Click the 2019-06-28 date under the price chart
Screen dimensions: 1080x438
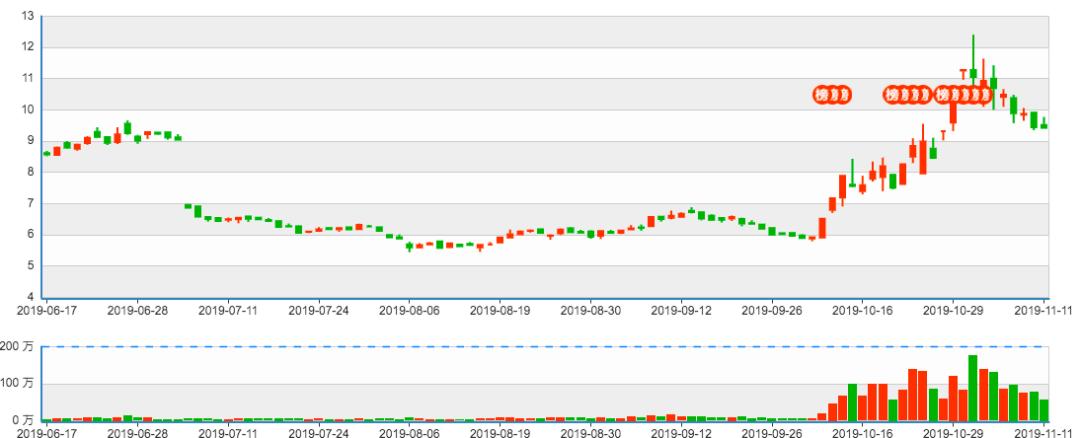pos(137,310)
